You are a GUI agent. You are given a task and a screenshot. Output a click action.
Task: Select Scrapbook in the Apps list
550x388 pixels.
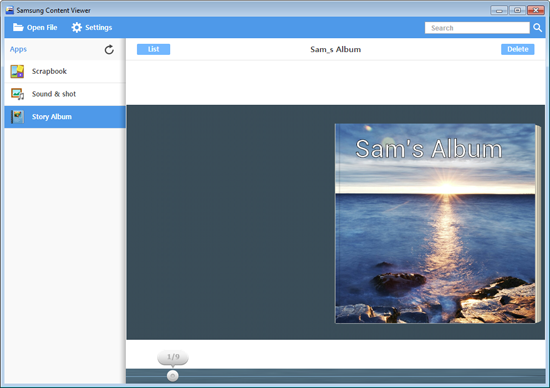[x=65, y=71]
